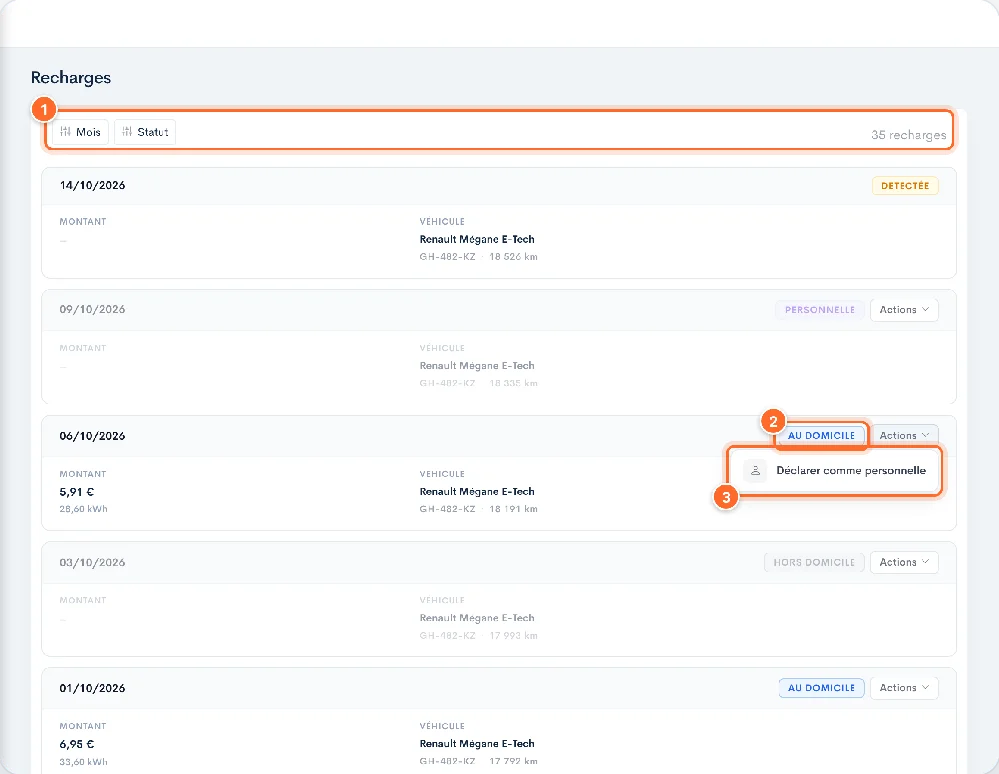This screenshot has width=999, height=774.
Task: Click the HORS DOMICILE status badge
Action: (x=814, y=563)
